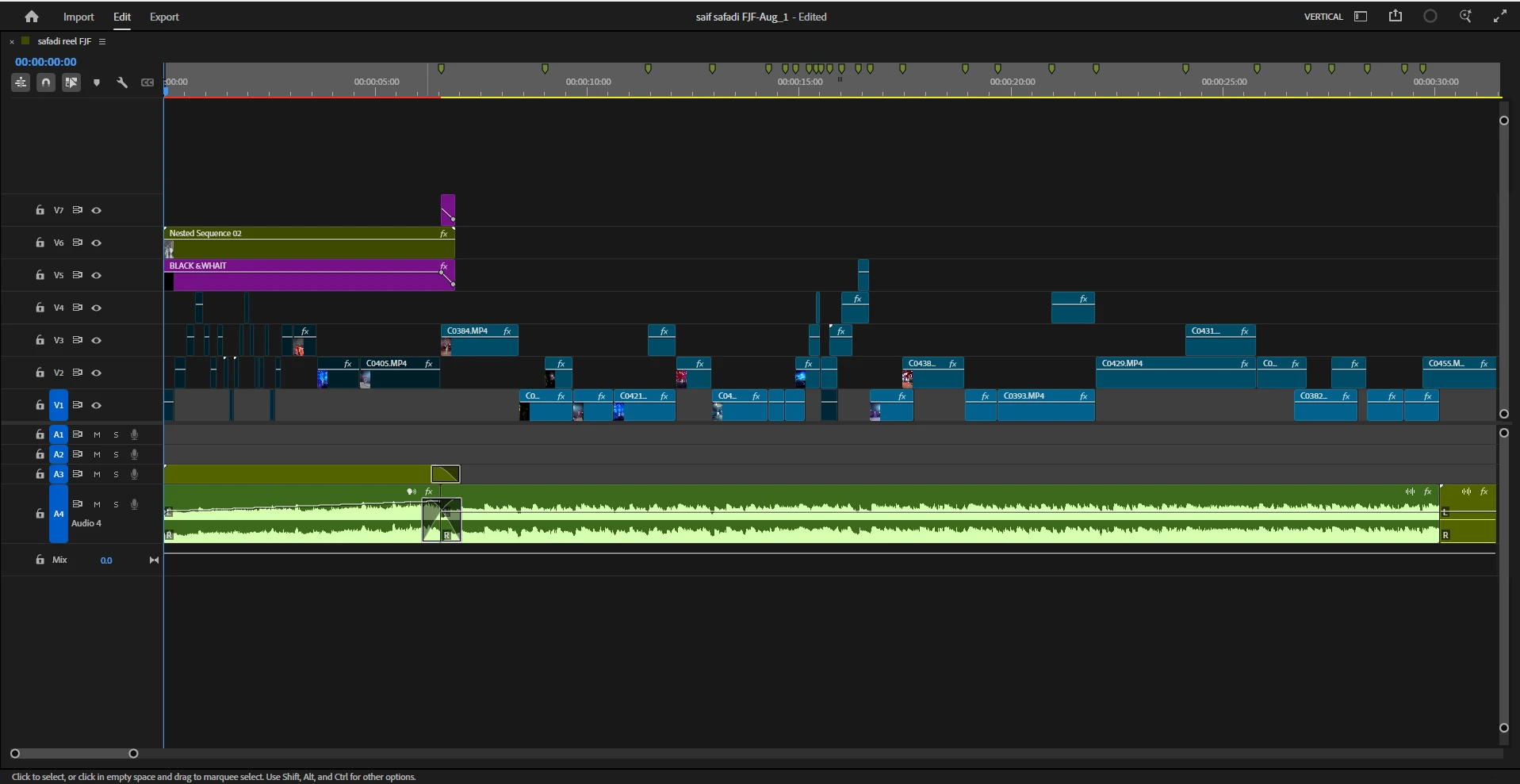Image resolution: width=1520 pixels, height=784 pixels.
Task: Open caption track options CC icon
Action: 147,82
